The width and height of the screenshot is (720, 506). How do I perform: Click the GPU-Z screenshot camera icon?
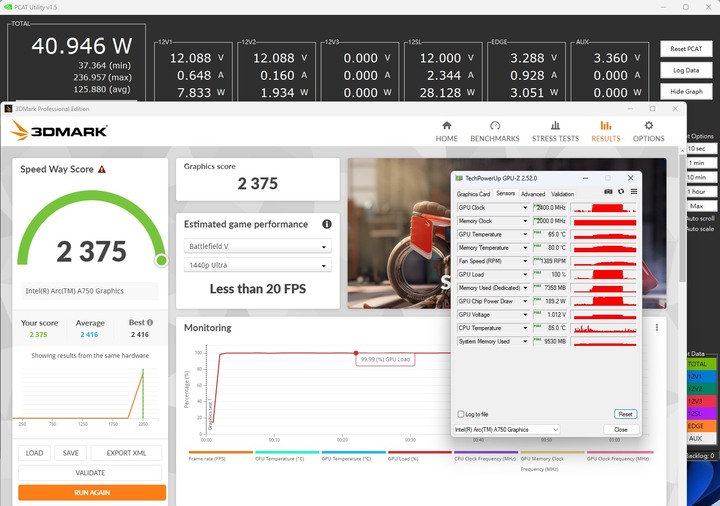point(608,191)
